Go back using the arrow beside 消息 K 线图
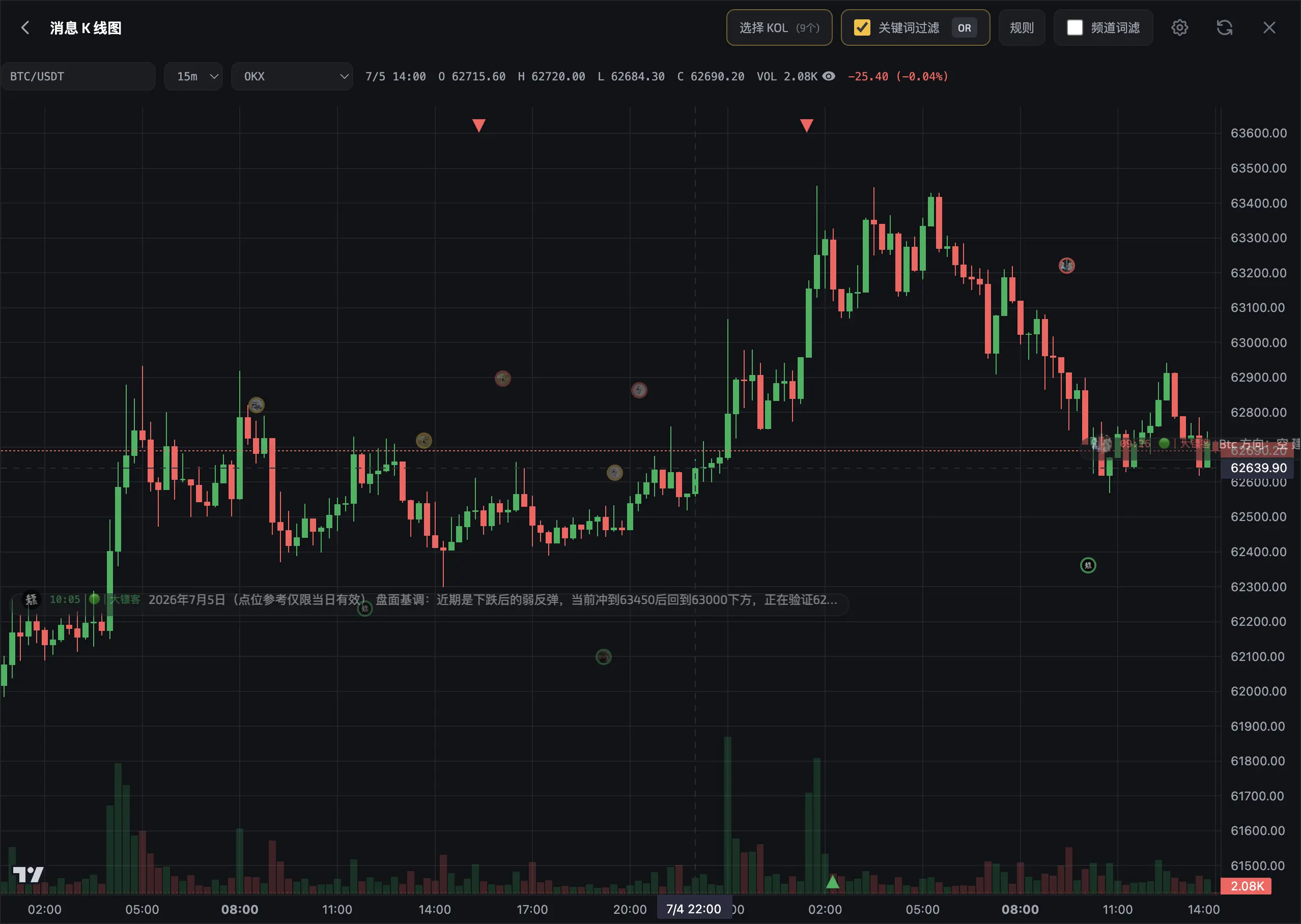 [25, 27]
